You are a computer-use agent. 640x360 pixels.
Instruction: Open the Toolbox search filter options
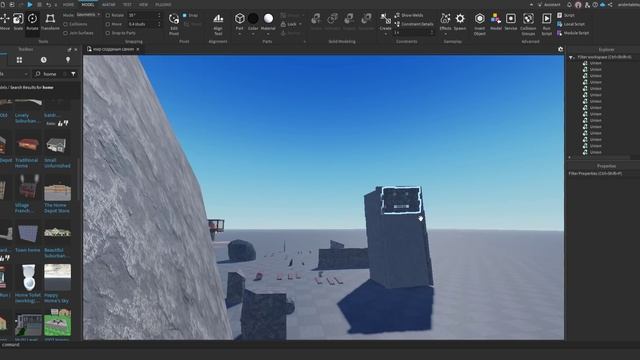73,74
